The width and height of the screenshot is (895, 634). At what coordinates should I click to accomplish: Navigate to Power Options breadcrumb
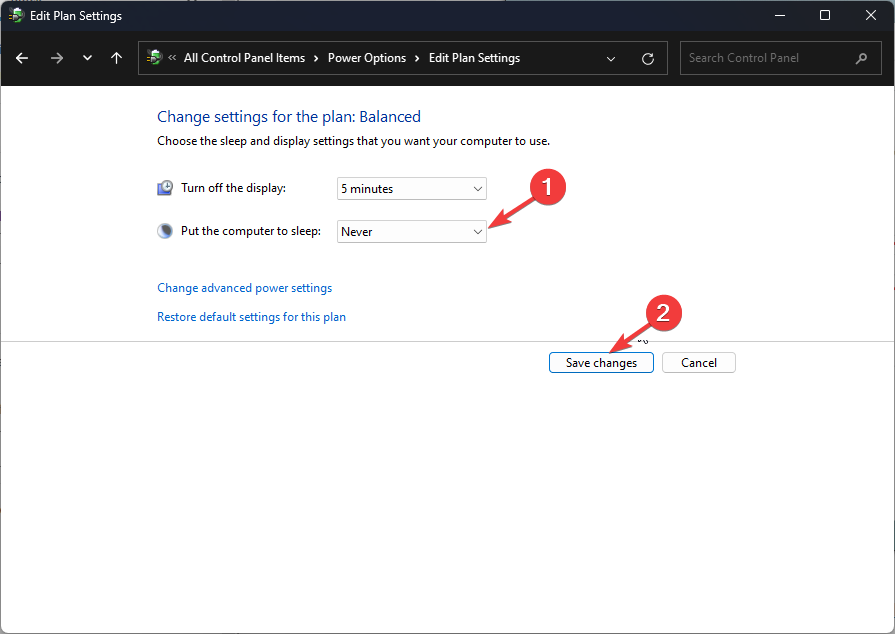coord(367,58)
